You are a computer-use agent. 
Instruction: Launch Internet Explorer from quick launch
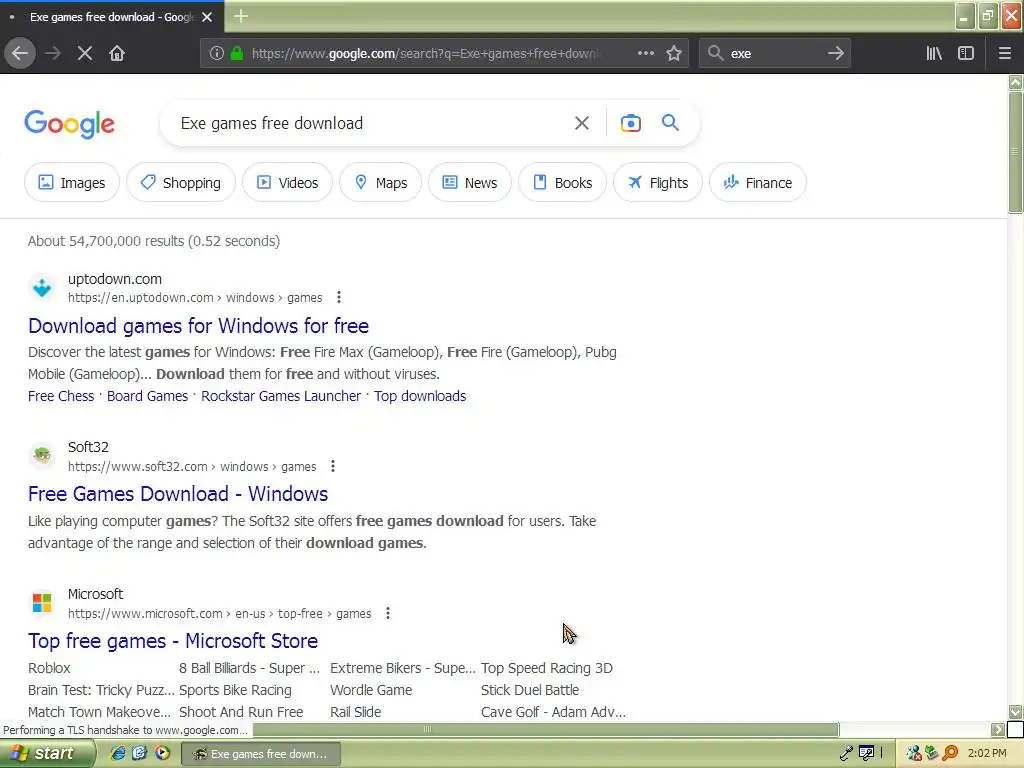[x=118, y=753]
